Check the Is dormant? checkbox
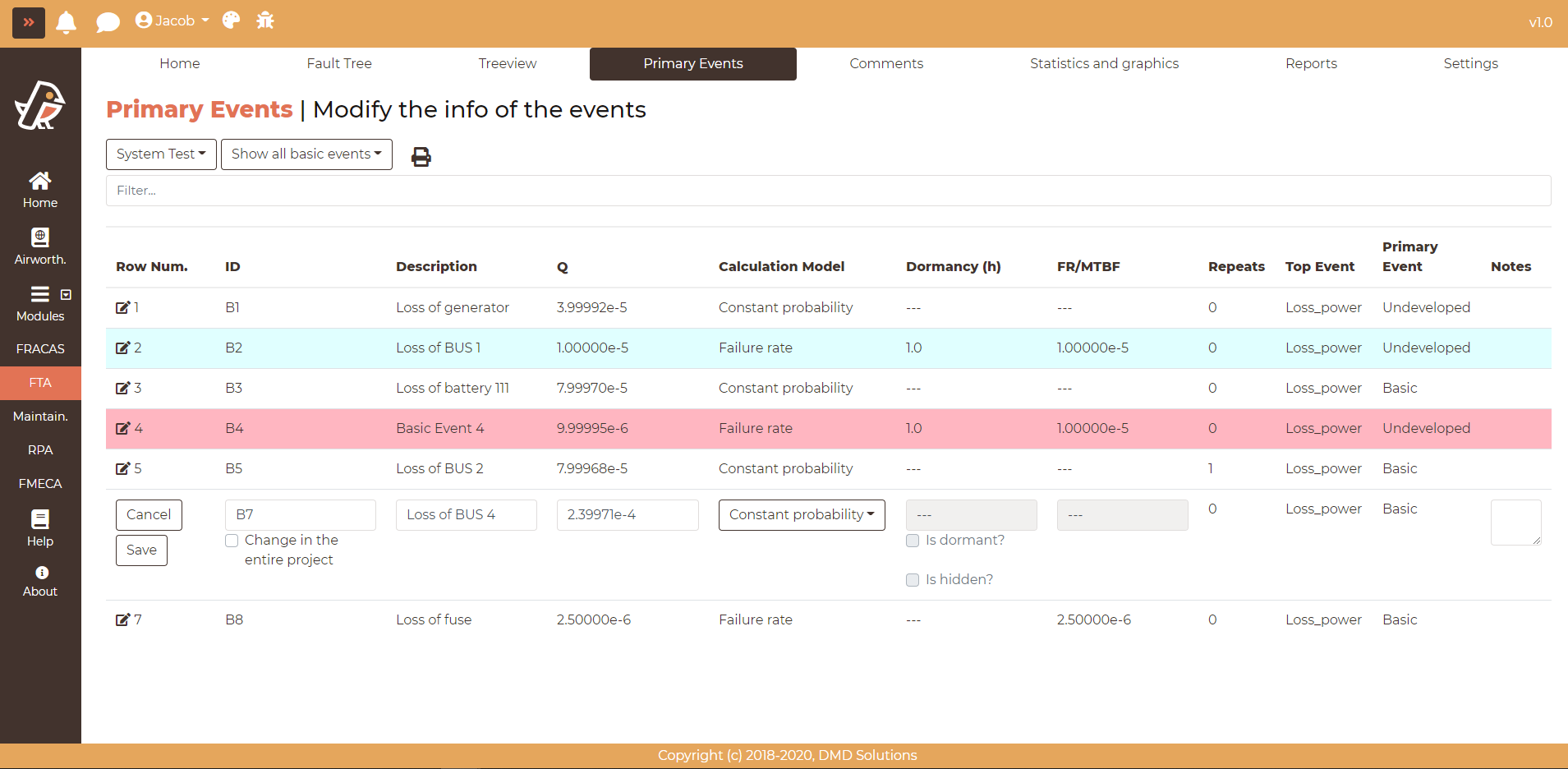 point(913,541)
